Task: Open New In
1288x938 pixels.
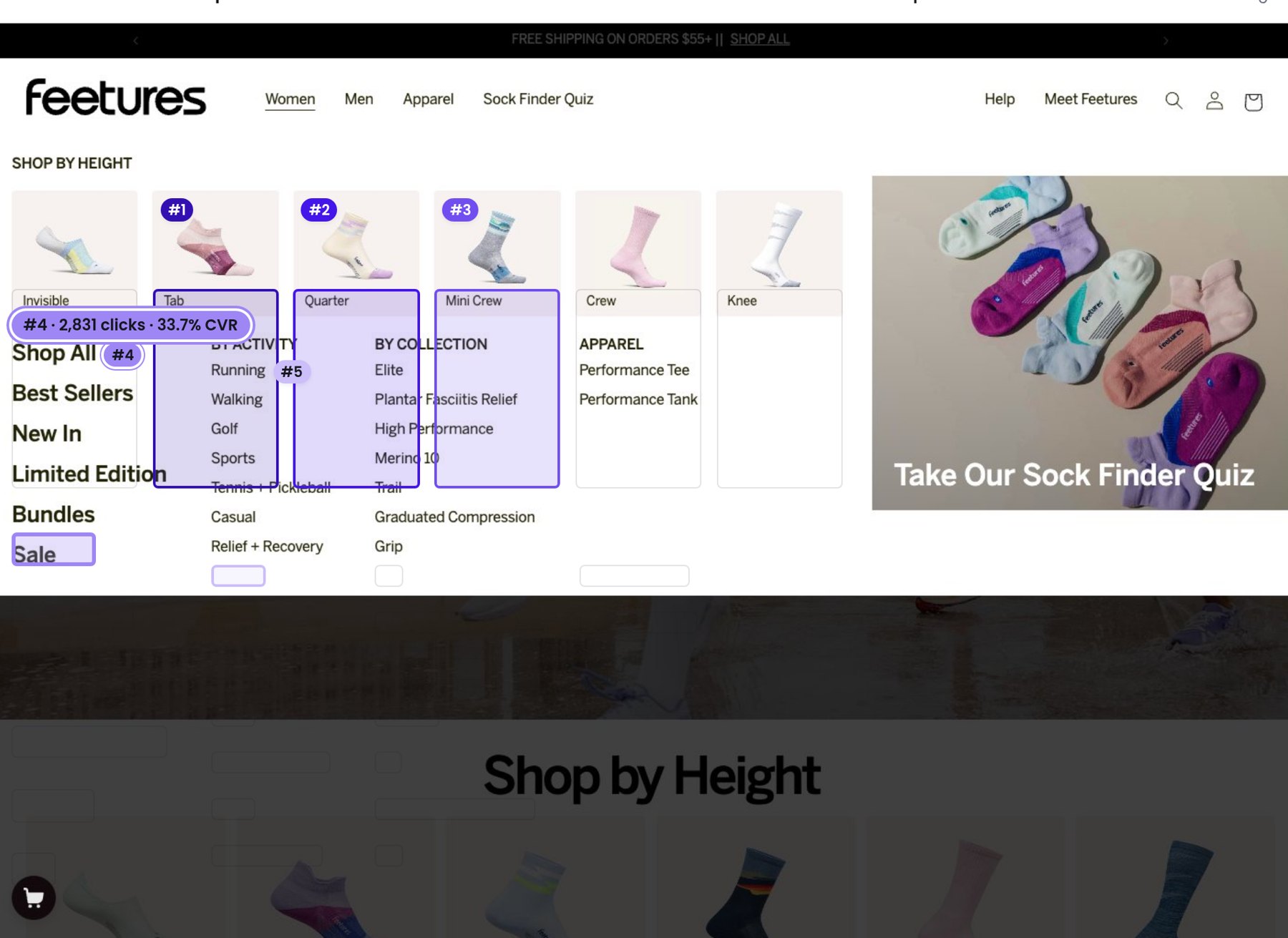Action: click(x=47, y=434)
